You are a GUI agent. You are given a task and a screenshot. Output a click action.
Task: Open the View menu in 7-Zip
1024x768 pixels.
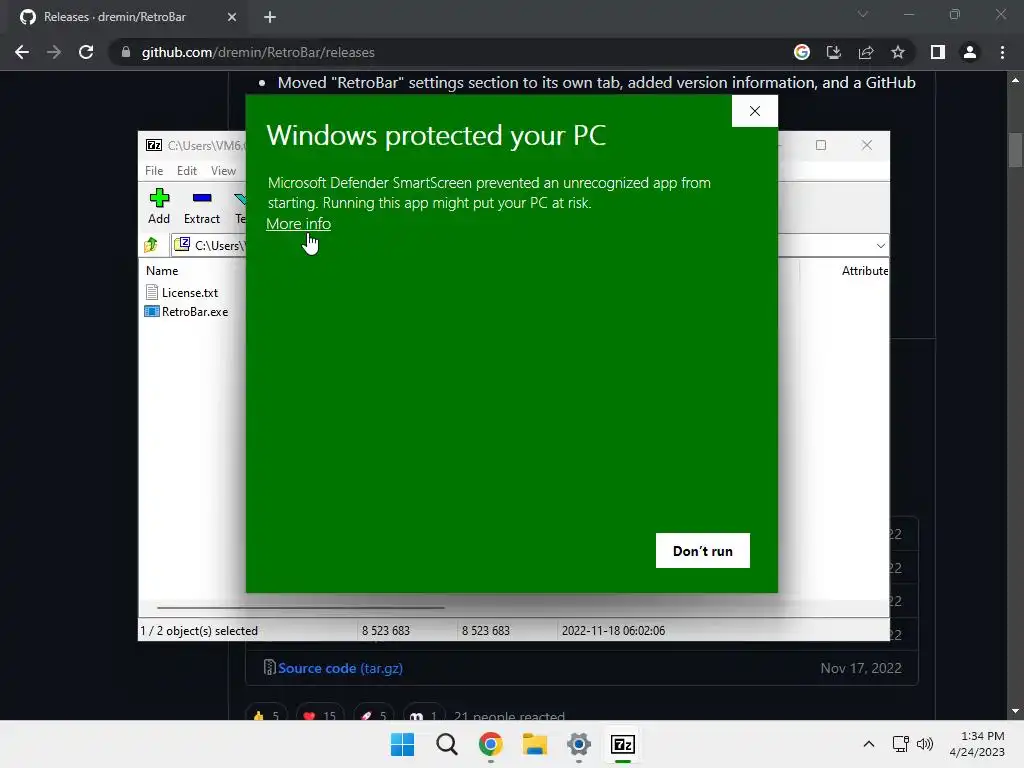click(x=223, y=170)
